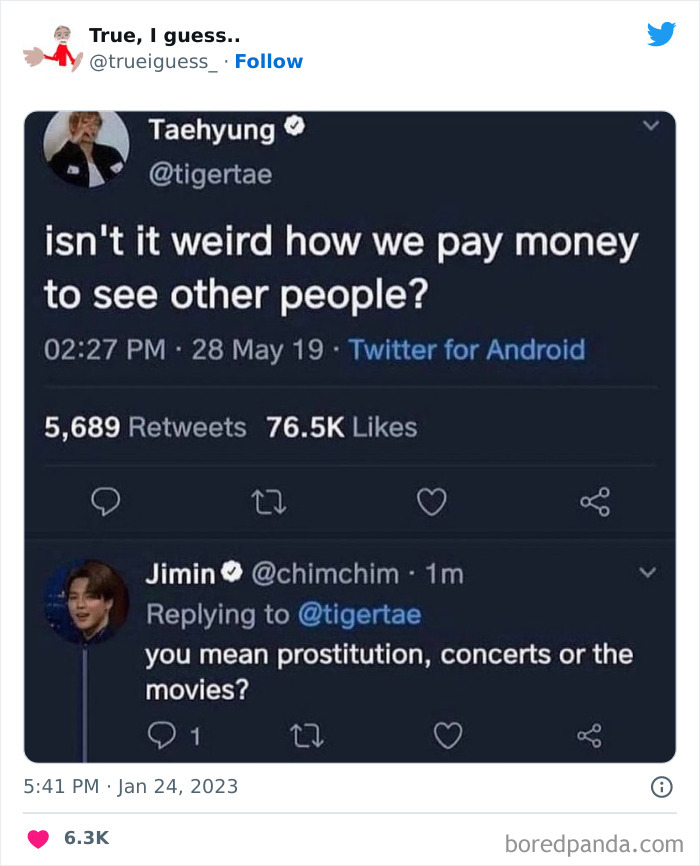The width and height of the screenshot is (700, 866).
Task: Toggle the verified badge on Taehyung's name
Action: click(292, 127)
